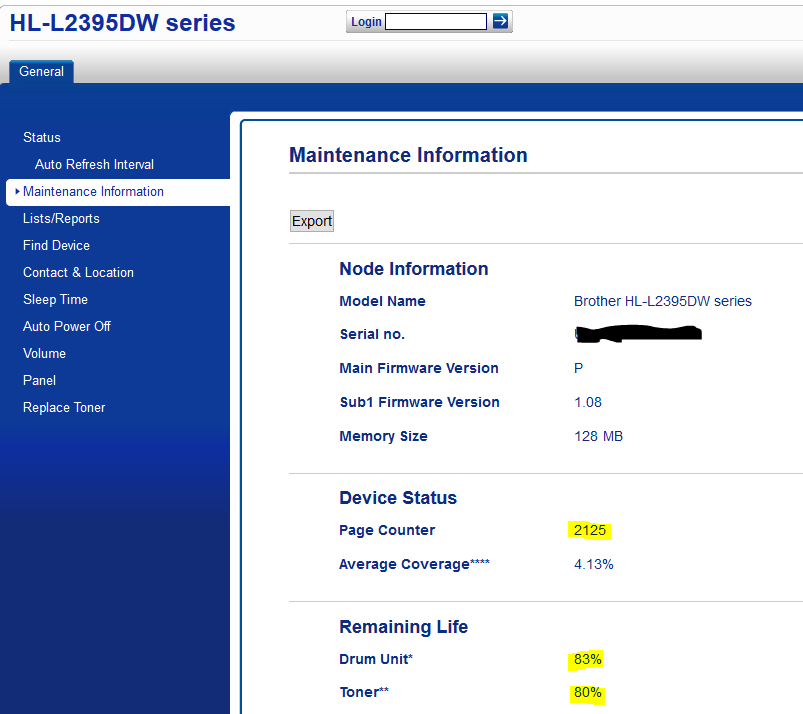Viewport: 803px width, 714px height.
Task: Click the Remaining Life heading
Action: [x=404, y=627]
